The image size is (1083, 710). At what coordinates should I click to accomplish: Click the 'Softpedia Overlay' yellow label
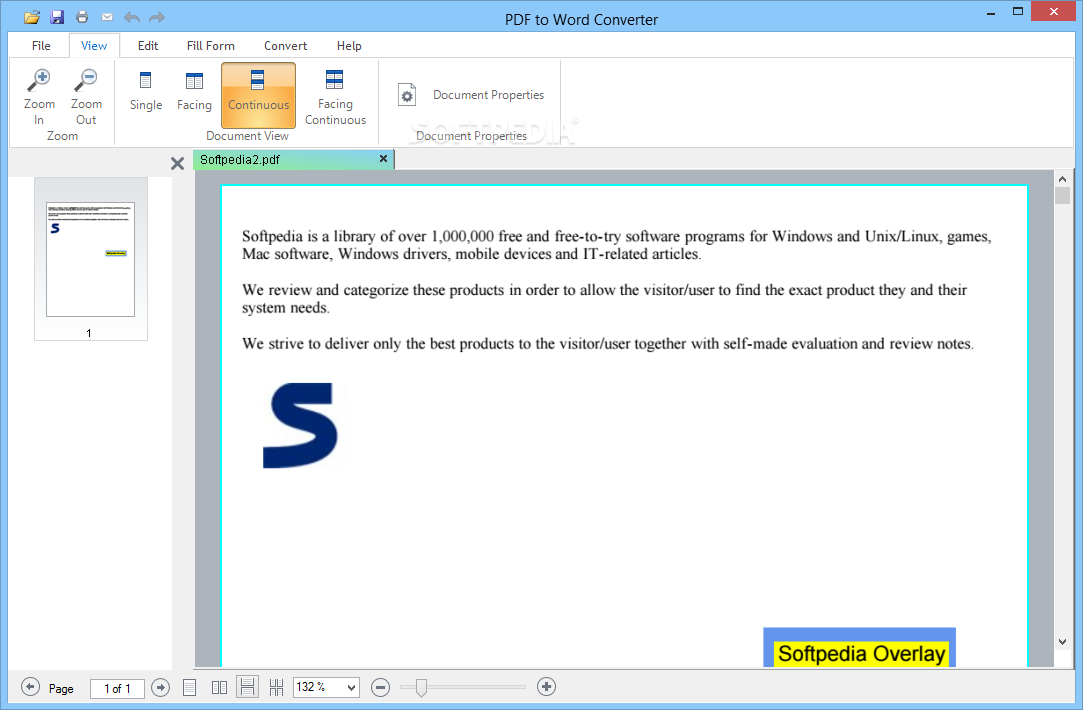[x=861, y=653]
